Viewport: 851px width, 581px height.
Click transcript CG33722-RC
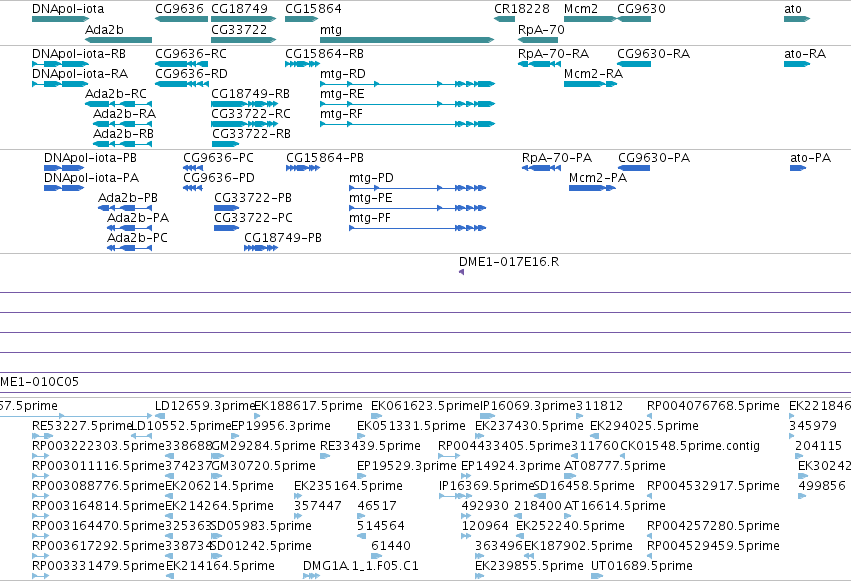tap(244, 124)
